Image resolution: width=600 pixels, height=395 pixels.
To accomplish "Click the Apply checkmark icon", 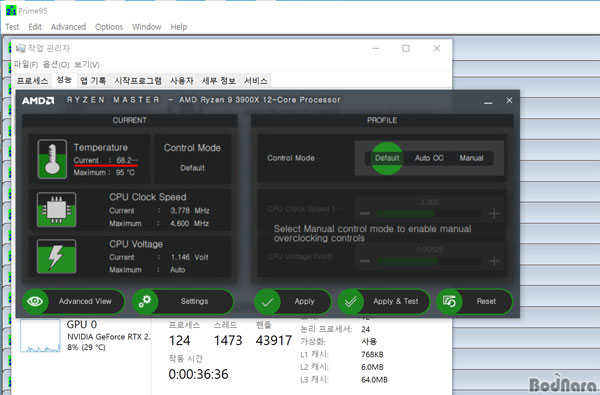I will 267,302.
